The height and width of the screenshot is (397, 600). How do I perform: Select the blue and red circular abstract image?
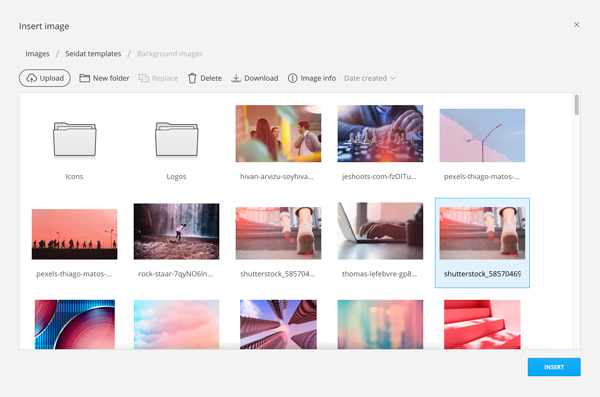tap(75, 324)
